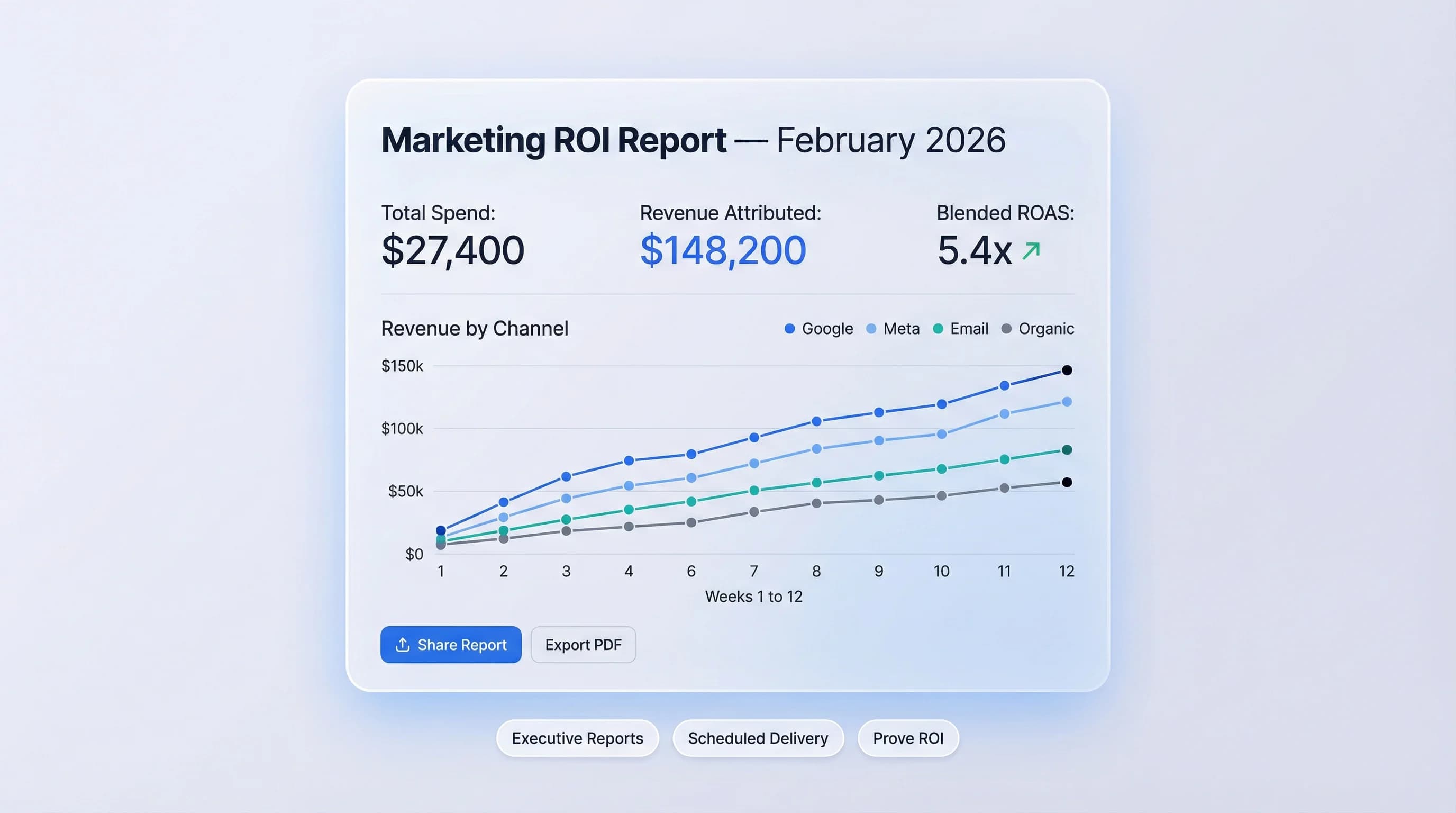This screenshot has width=1456, height=813.
Task: Click the Share Report button
Action: (450, 645)
